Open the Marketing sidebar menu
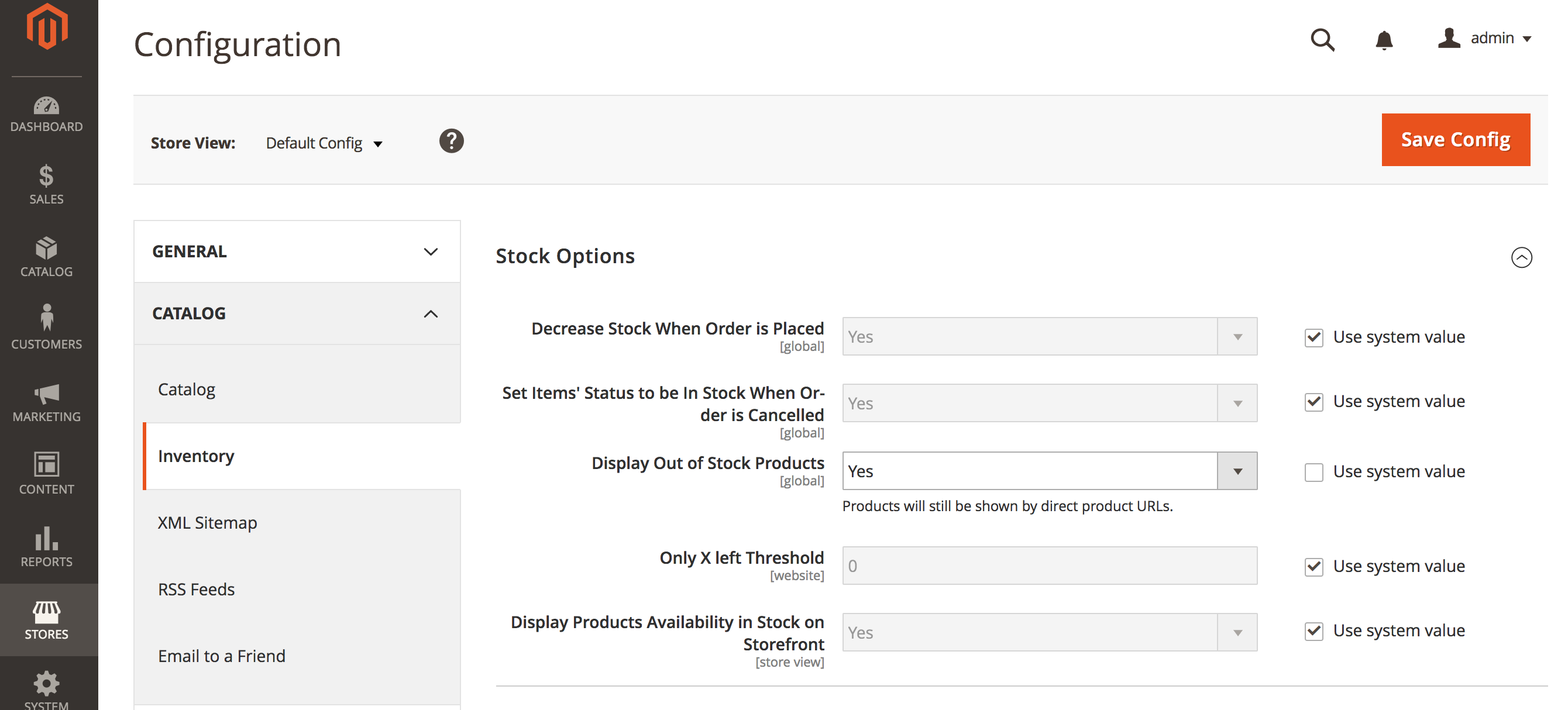This screenshot has height=710, width=1568. tap(46, 403)
